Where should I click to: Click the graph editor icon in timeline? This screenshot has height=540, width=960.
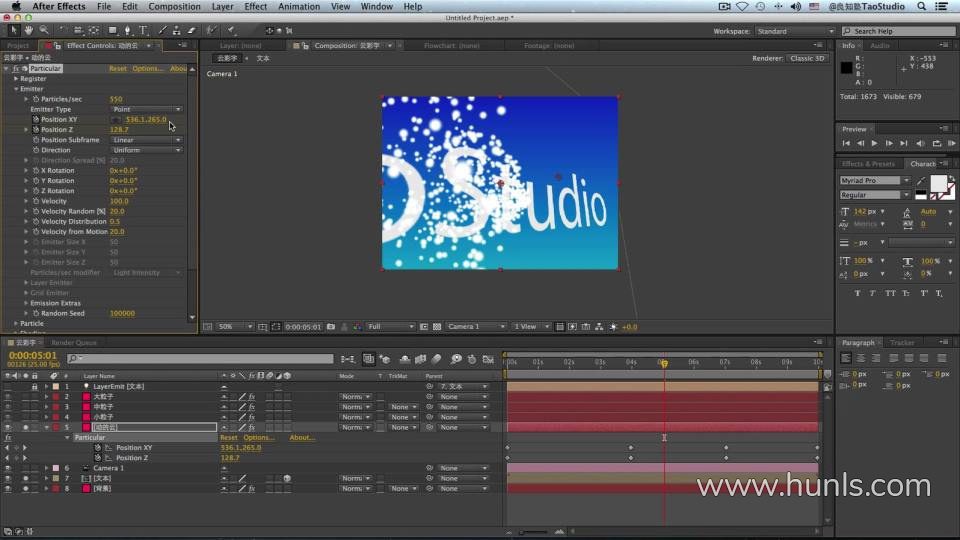tap(488, 359)
